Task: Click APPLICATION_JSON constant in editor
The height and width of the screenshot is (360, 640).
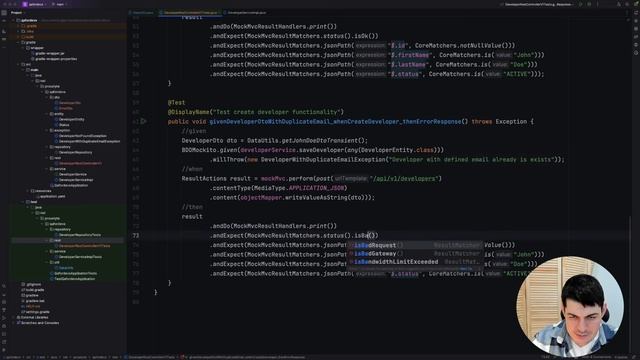Action: tap(316, 188)
